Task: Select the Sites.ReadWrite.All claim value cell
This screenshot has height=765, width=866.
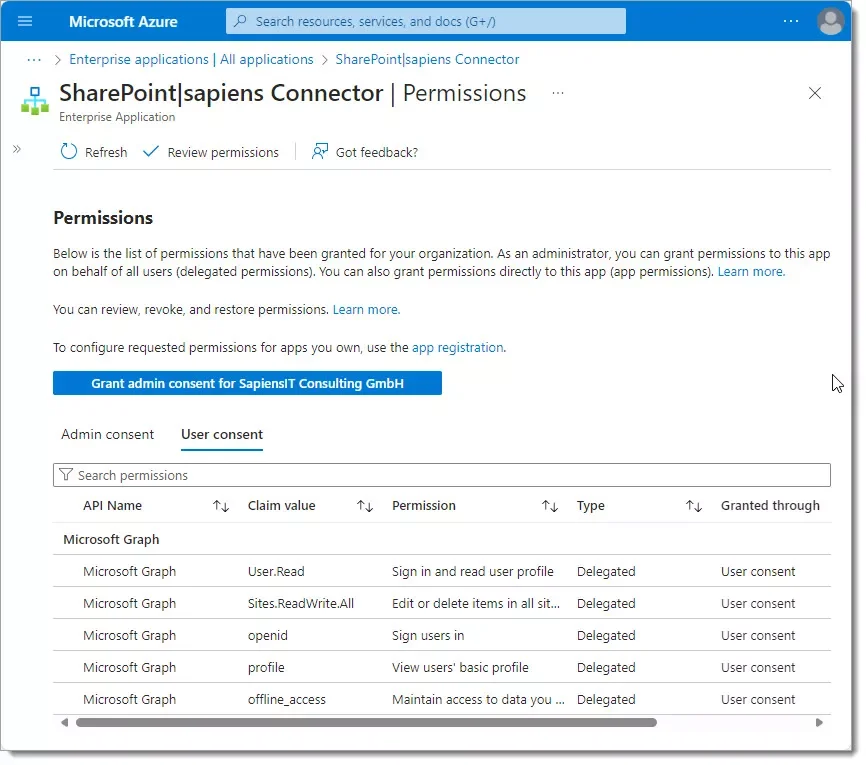Action: click(x=301, y=603)
